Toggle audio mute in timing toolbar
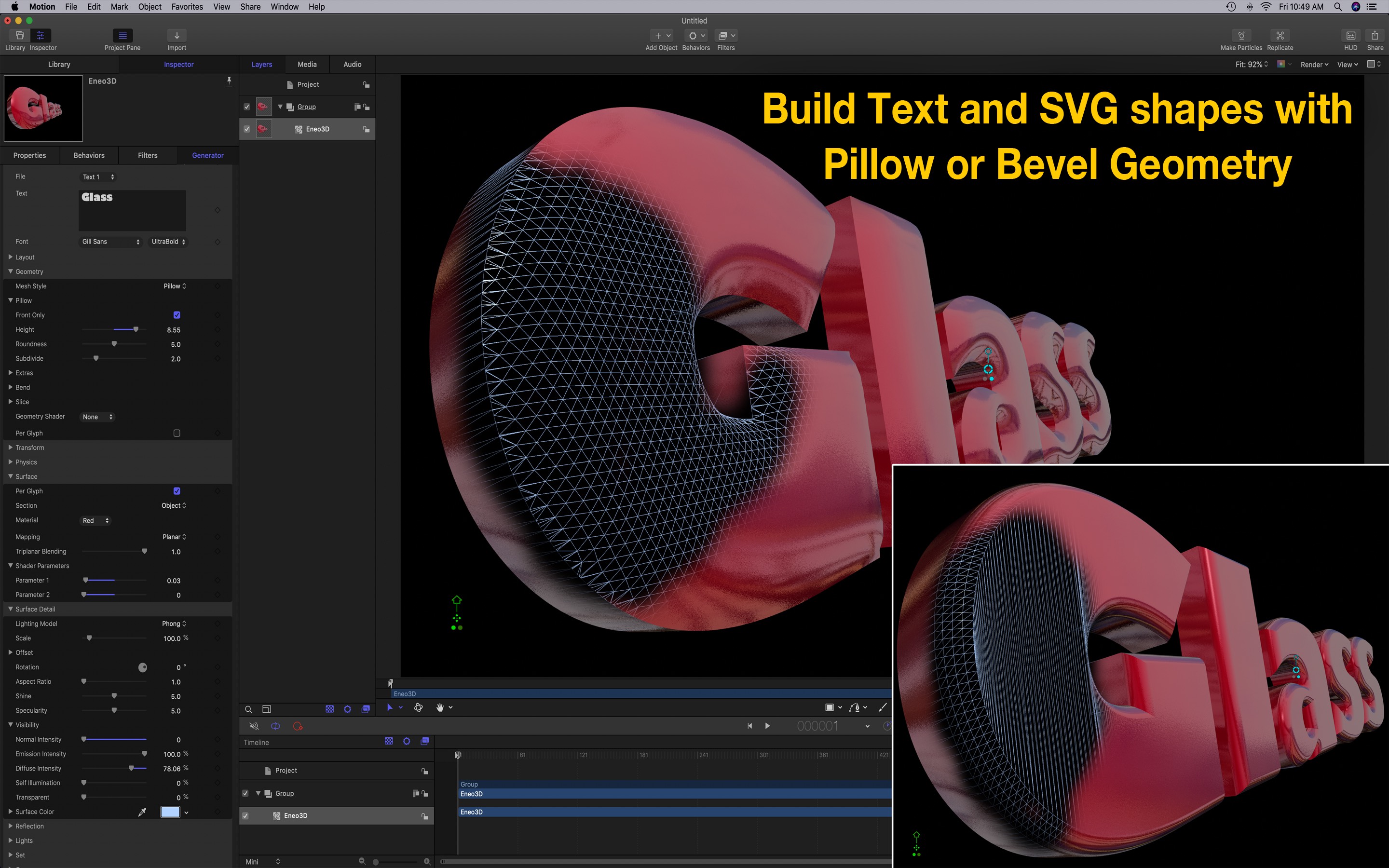Viewport: 1389px width, 868px height. (254, 726)
